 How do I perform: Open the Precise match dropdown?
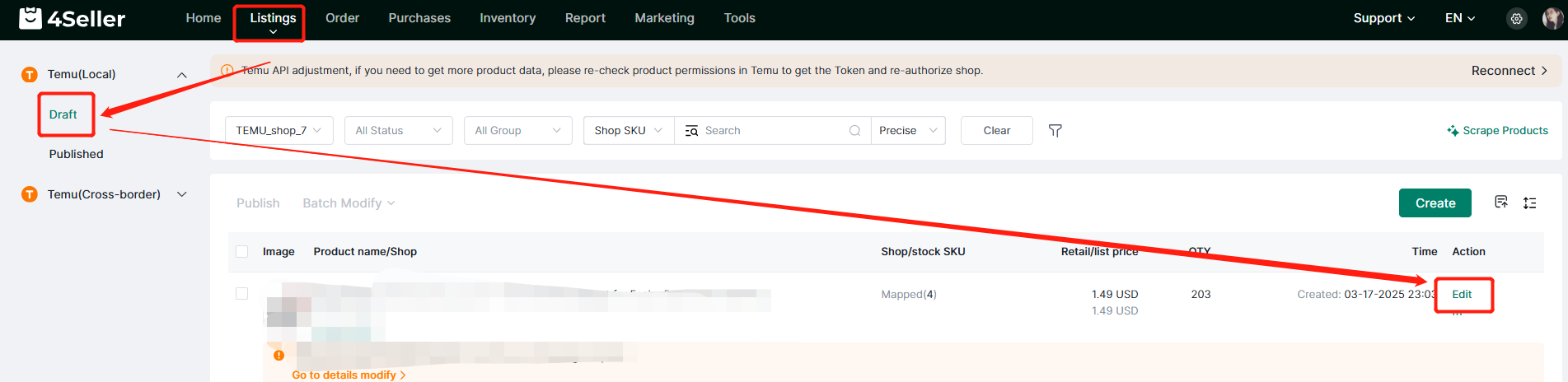coord(908,130)
